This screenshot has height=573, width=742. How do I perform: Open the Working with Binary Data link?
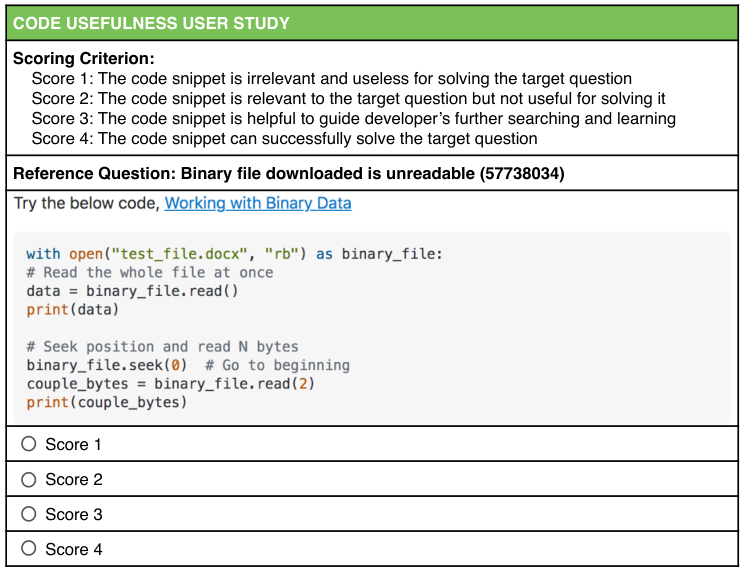258,203
